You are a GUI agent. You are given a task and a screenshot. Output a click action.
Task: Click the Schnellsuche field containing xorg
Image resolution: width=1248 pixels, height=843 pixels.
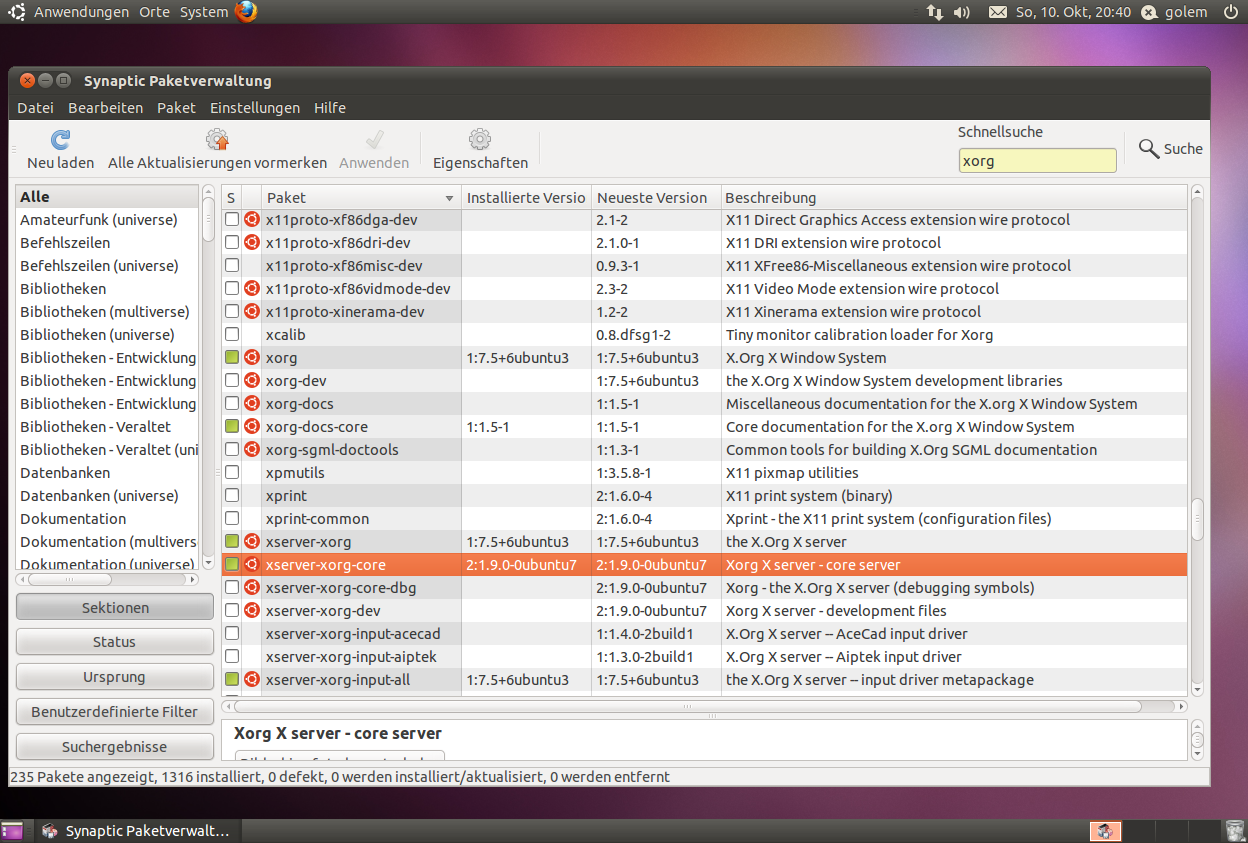pos(1037,160)
